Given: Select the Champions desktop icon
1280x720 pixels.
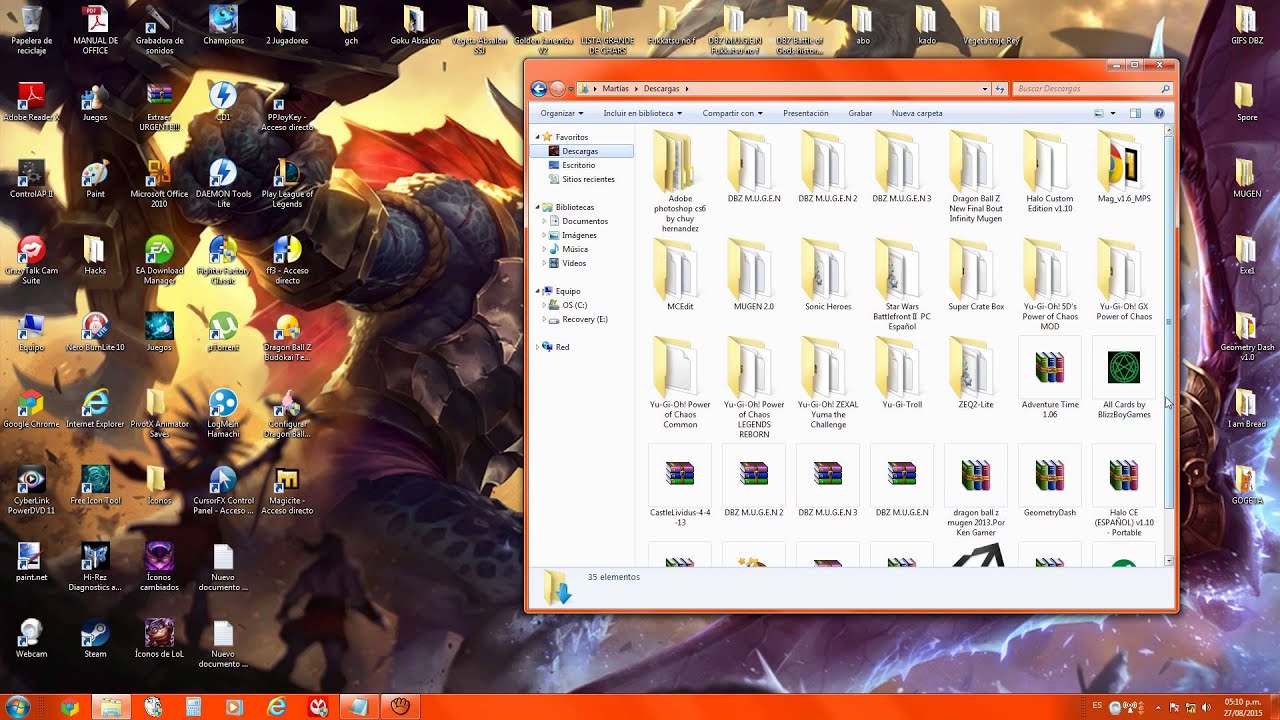Looking at the screenshot, I should coord(223,25).
